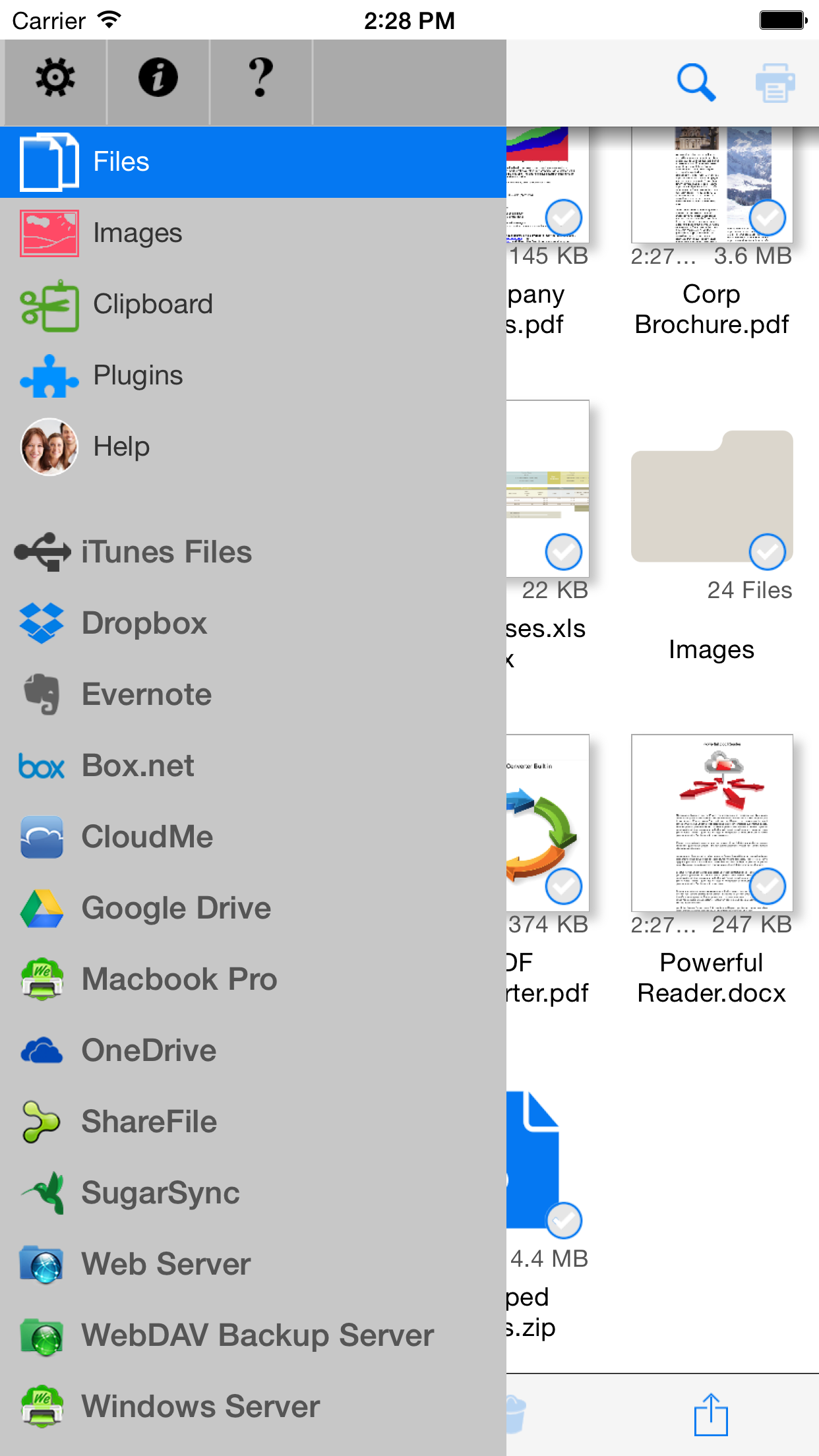Open the Images folder thumbnail
This screenshot has width=819, height=1456.
tap(712, 497)
